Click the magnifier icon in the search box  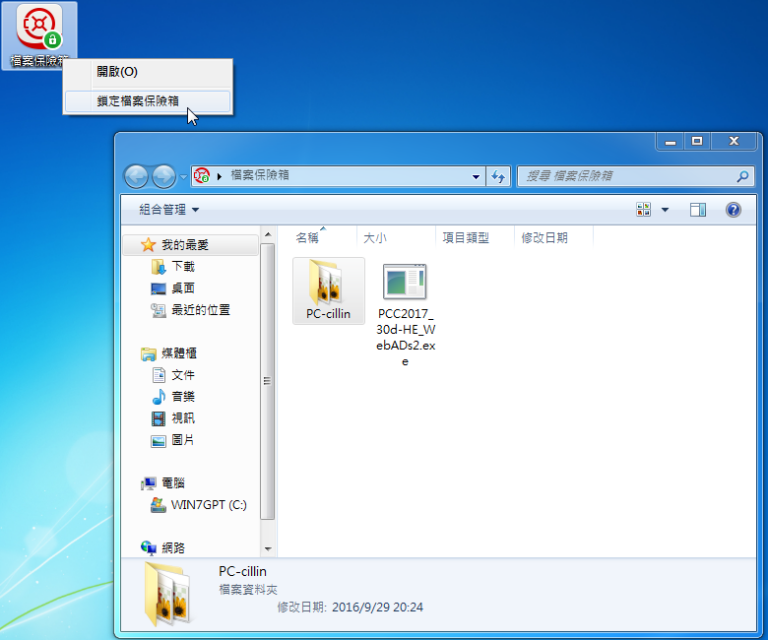pos(743,176)
